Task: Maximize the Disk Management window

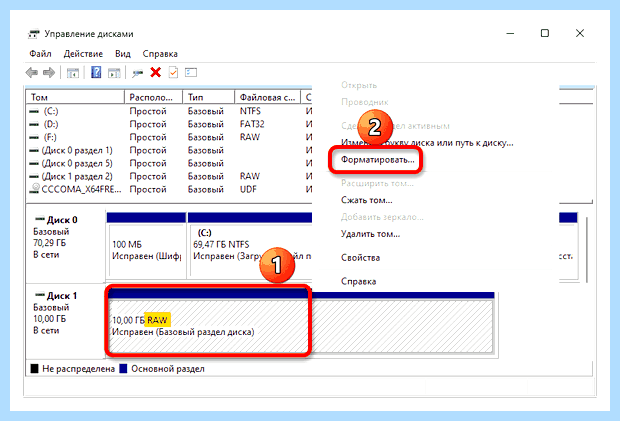Action: tap(545, 34)
